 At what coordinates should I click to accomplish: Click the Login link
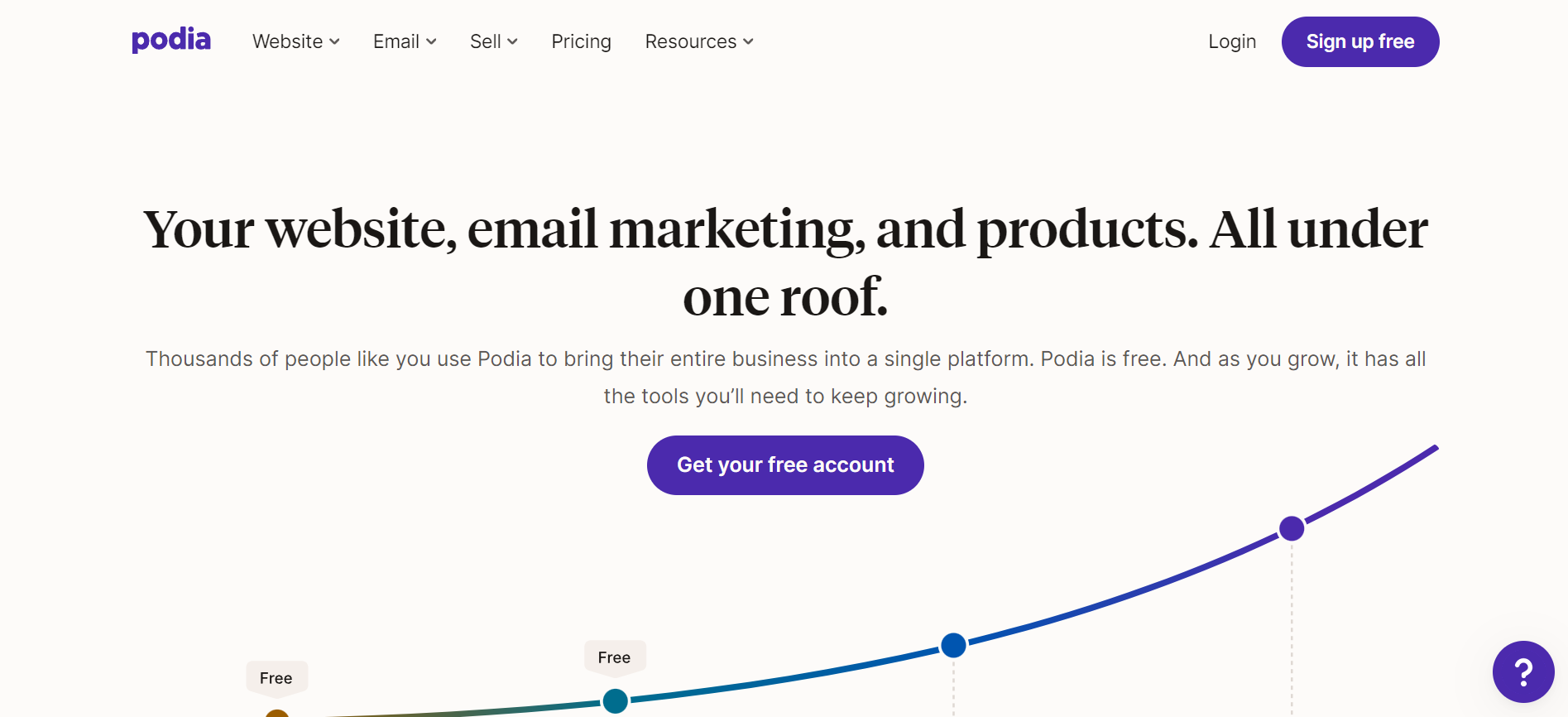[1231, 41]
